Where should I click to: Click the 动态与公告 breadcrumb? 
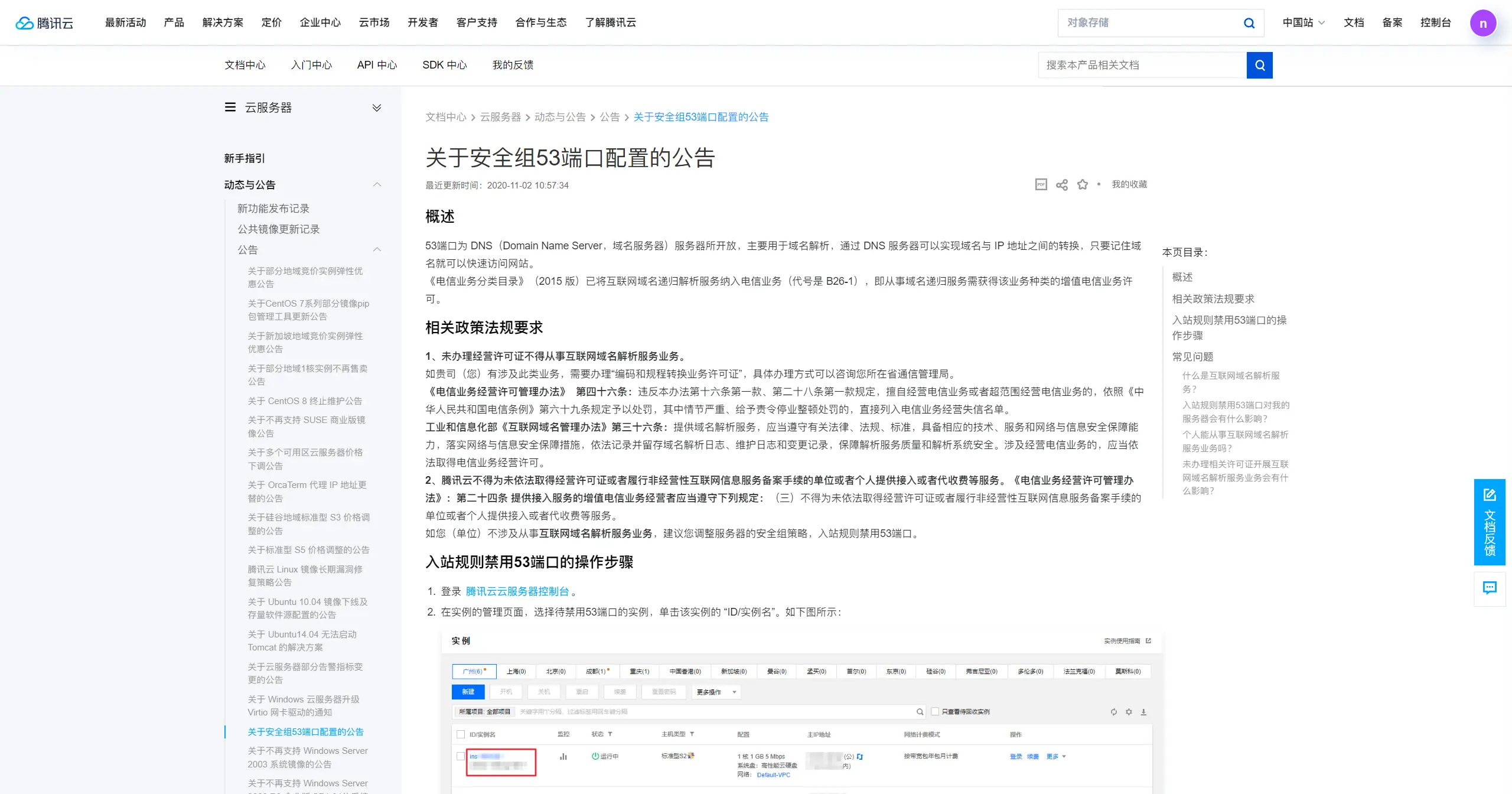(x=560, y=117)
